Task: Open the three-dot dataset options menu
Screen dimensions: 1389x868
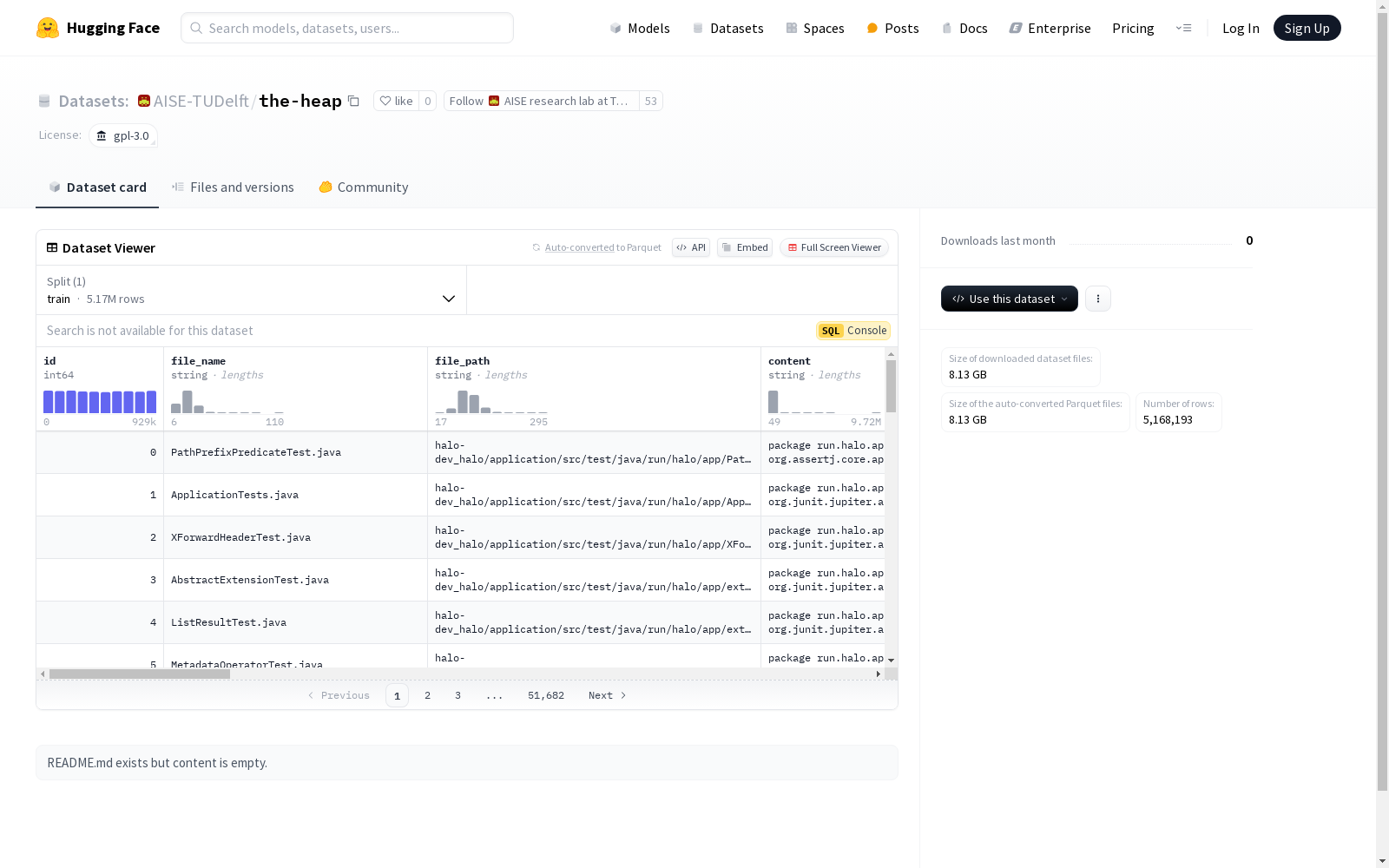Action: 1098,299
